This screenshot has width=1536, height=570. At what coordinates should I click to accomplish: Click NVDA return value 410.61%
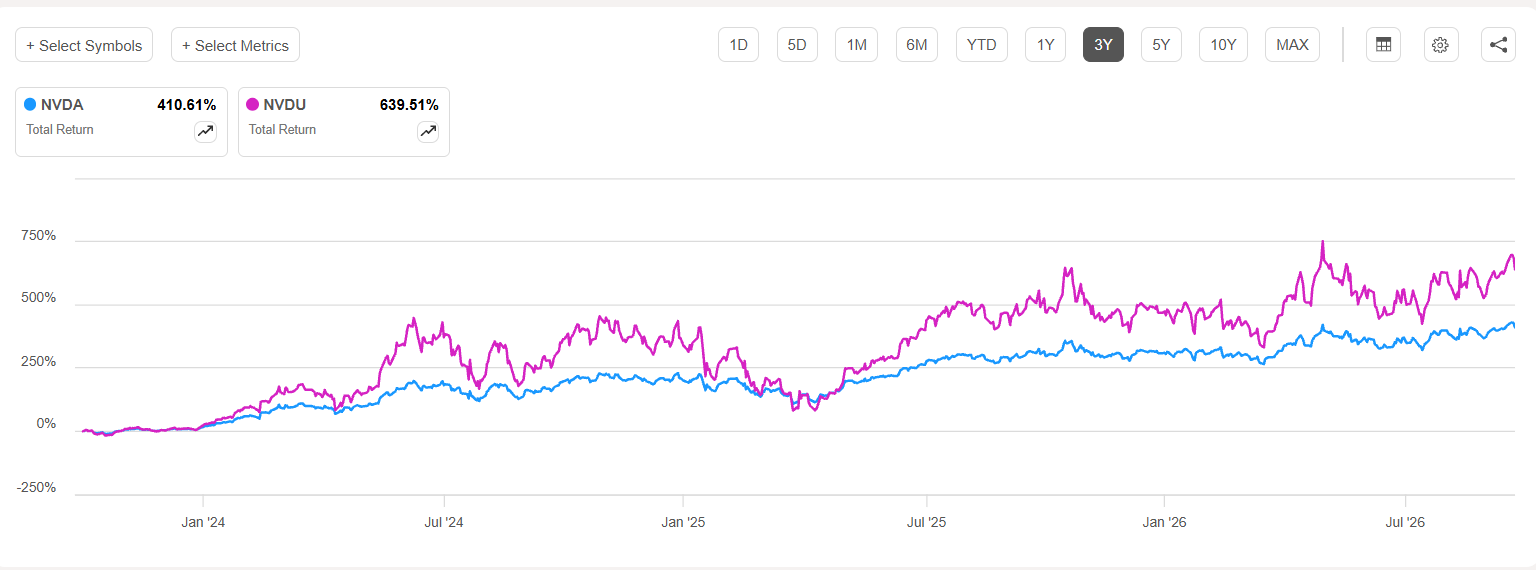tap(186, 104)
